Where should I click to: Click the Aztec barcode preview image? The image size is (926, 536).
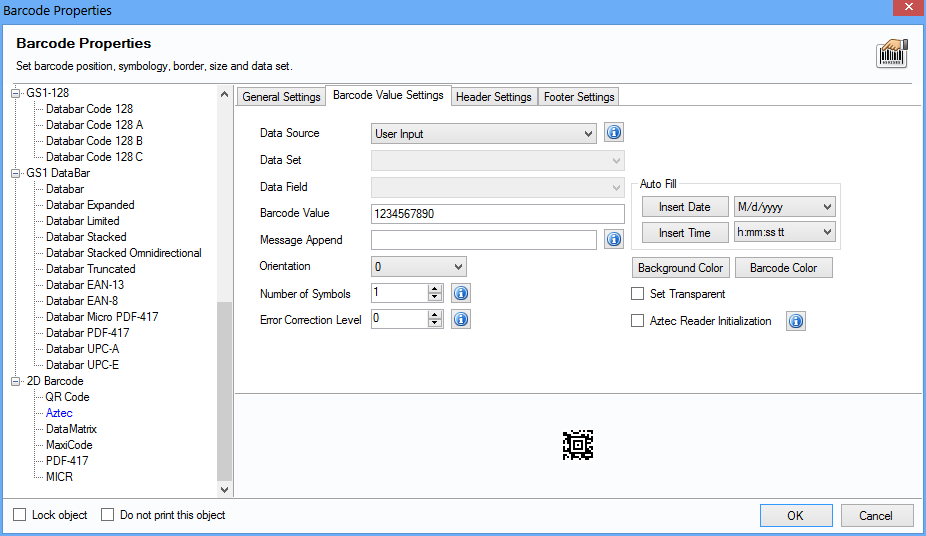click(578, 445)
